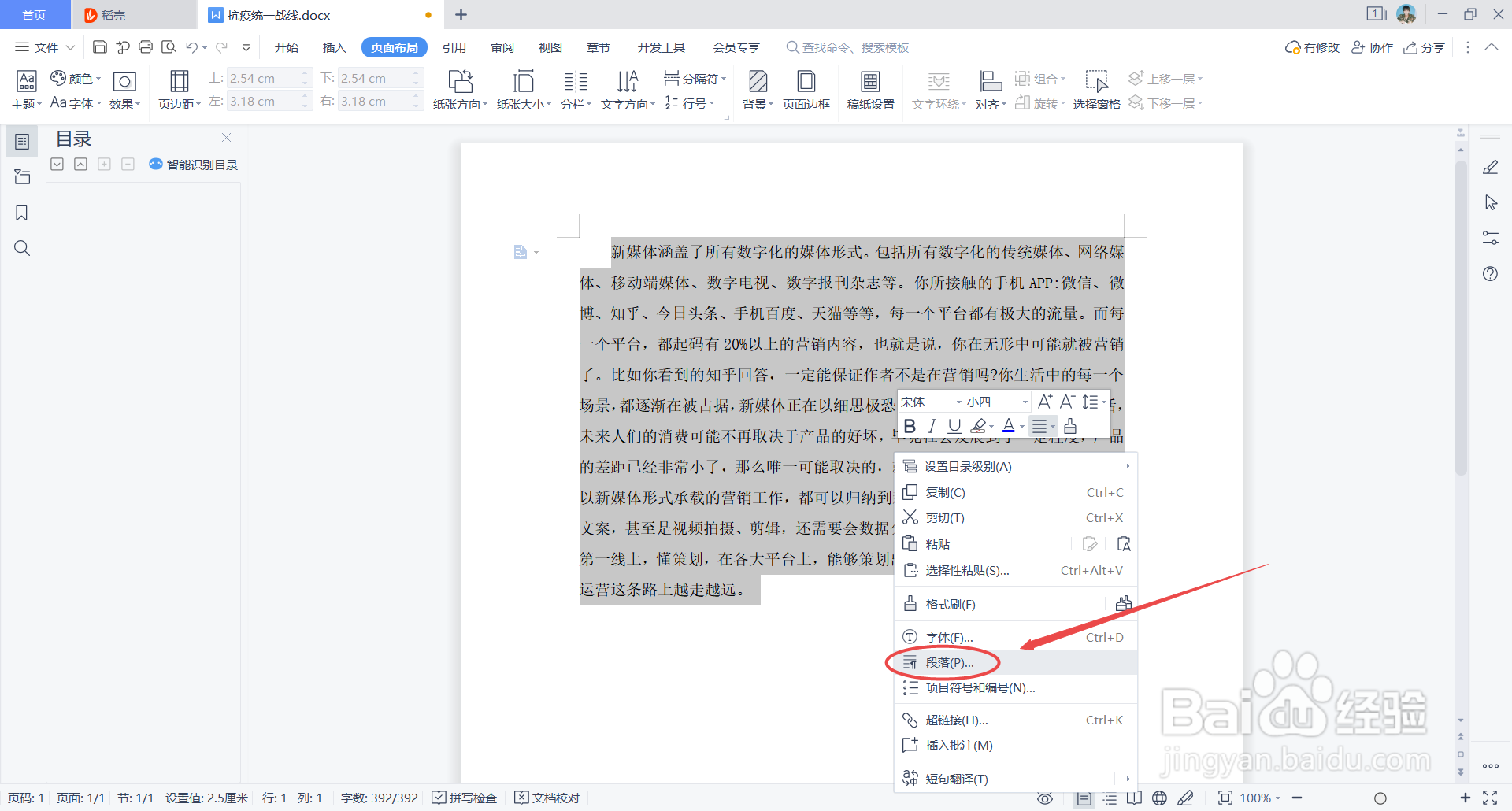
Task: Click 智能识别目录 button
Action: tap(193, 164)
